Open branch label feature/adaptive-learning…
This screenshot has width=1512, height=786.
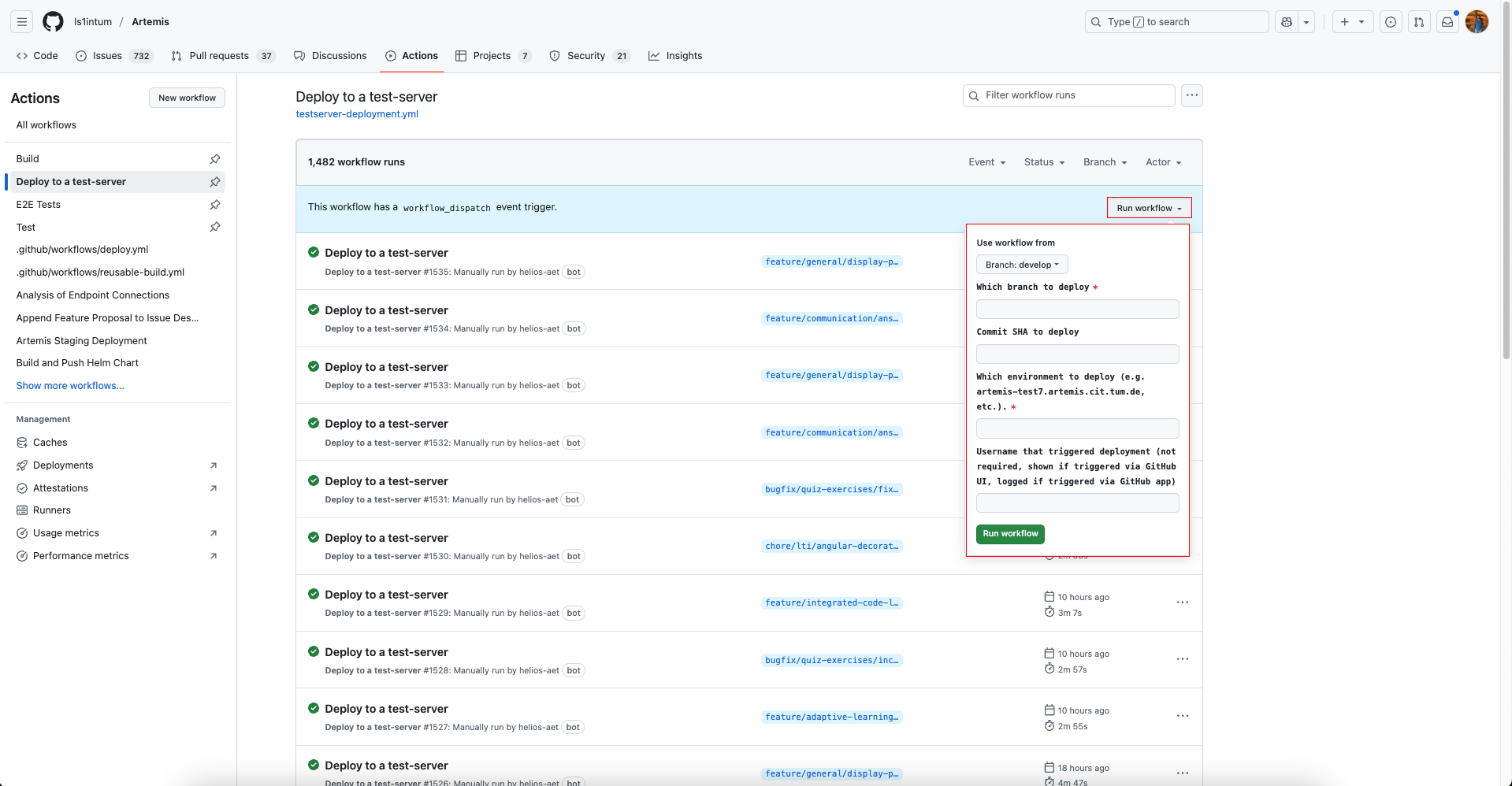[x=831, y=717]
